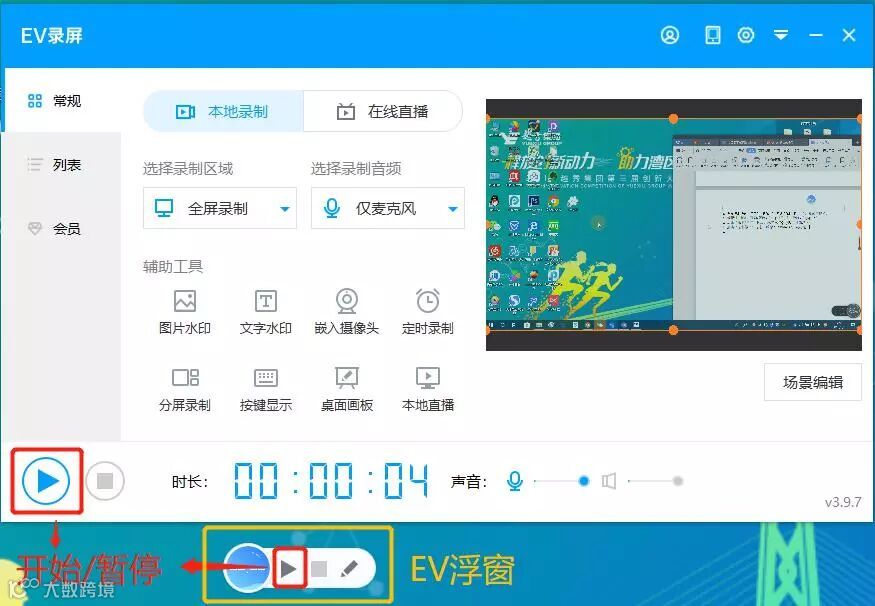Click the pencil icon on EV float window
The image size is (875, 606).
[x=349, y=569]
